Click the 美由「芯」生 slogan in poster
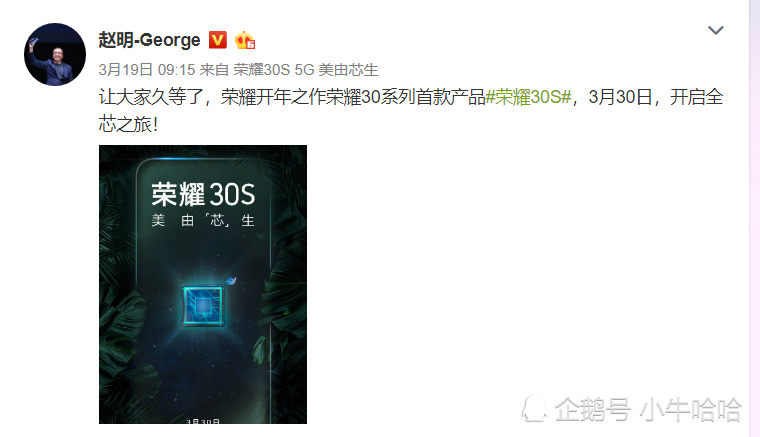760x437 pixels. tap(203, 220)
